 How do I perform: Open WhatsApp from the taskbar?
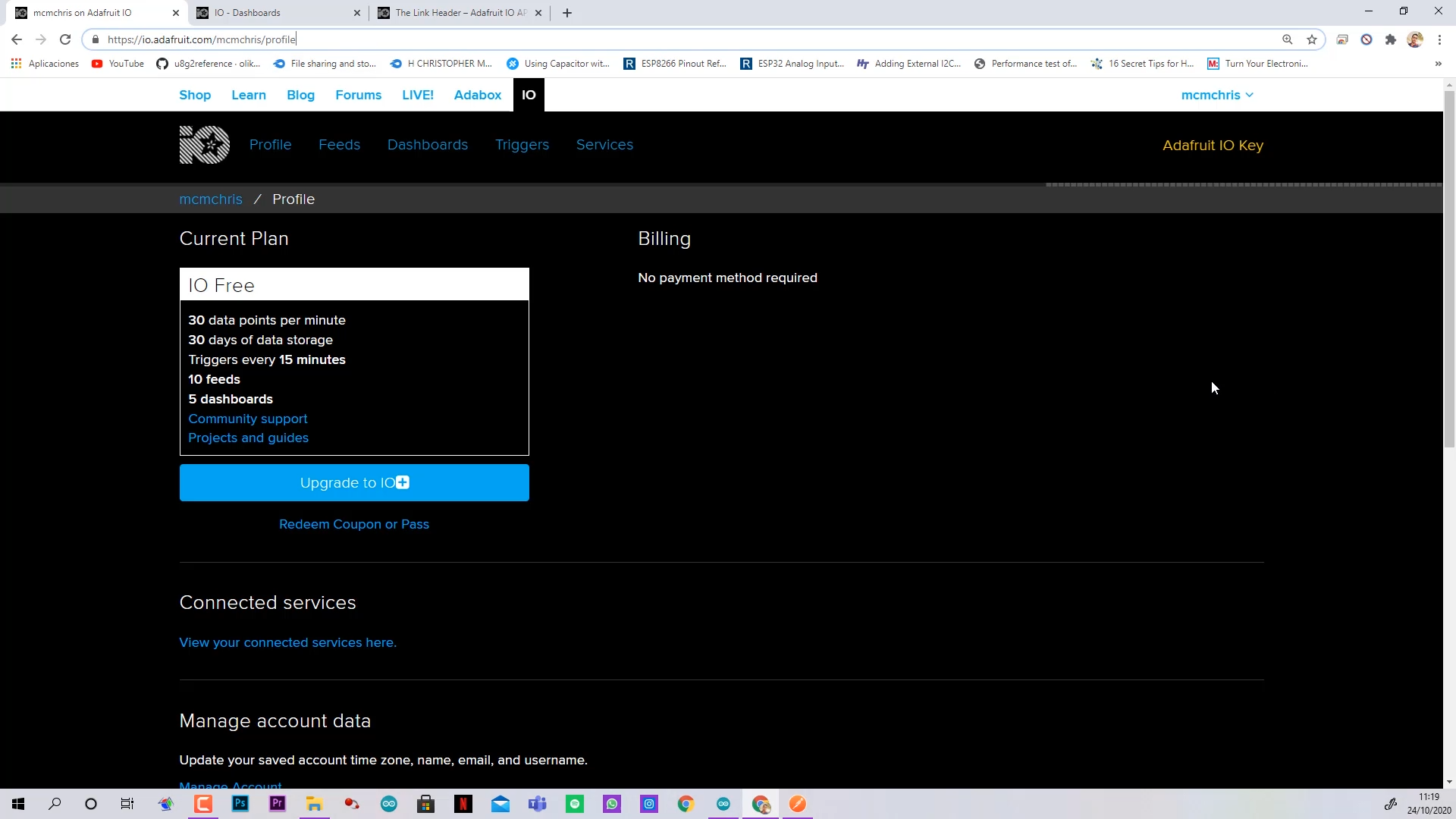[x=612, y=804]
